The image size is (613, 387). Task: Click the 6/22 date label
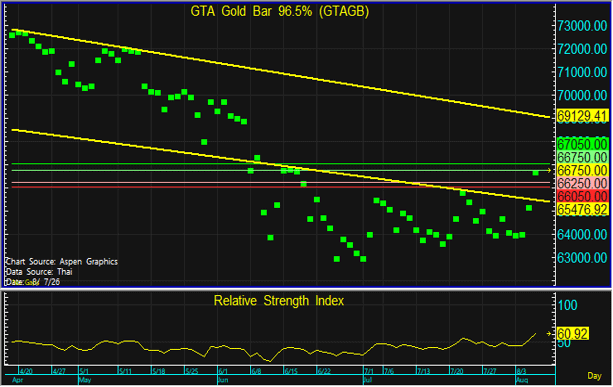[324, 371]
